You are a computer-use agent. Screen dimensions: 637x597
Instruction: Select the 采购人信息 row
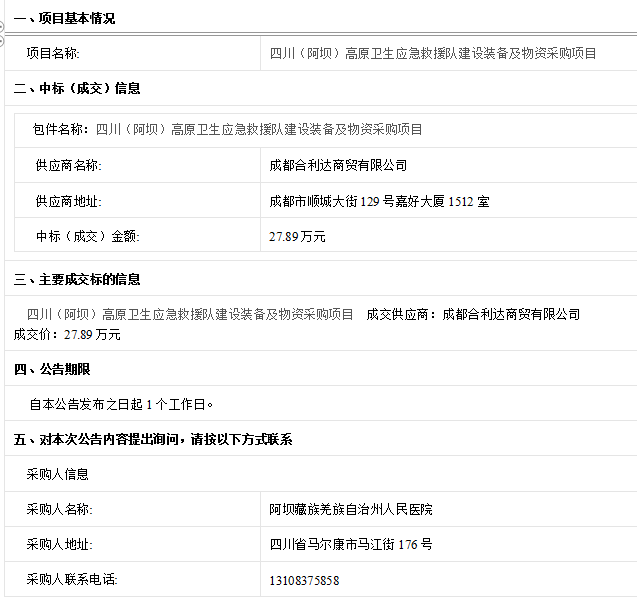[57, 474]
